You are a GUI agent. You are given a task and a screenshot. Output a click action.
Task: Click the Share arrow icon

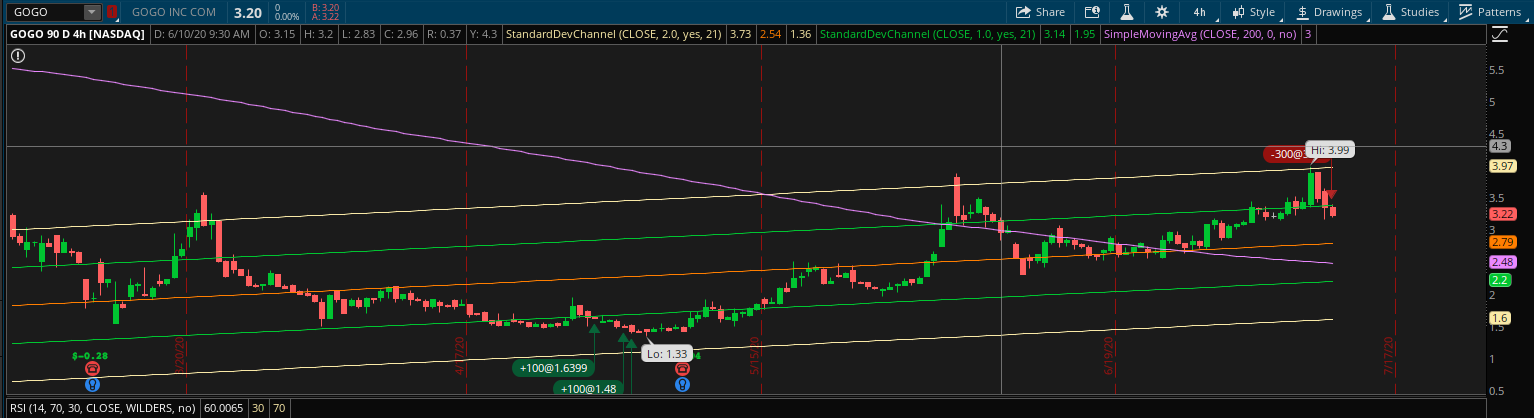tap(1023, 12)
